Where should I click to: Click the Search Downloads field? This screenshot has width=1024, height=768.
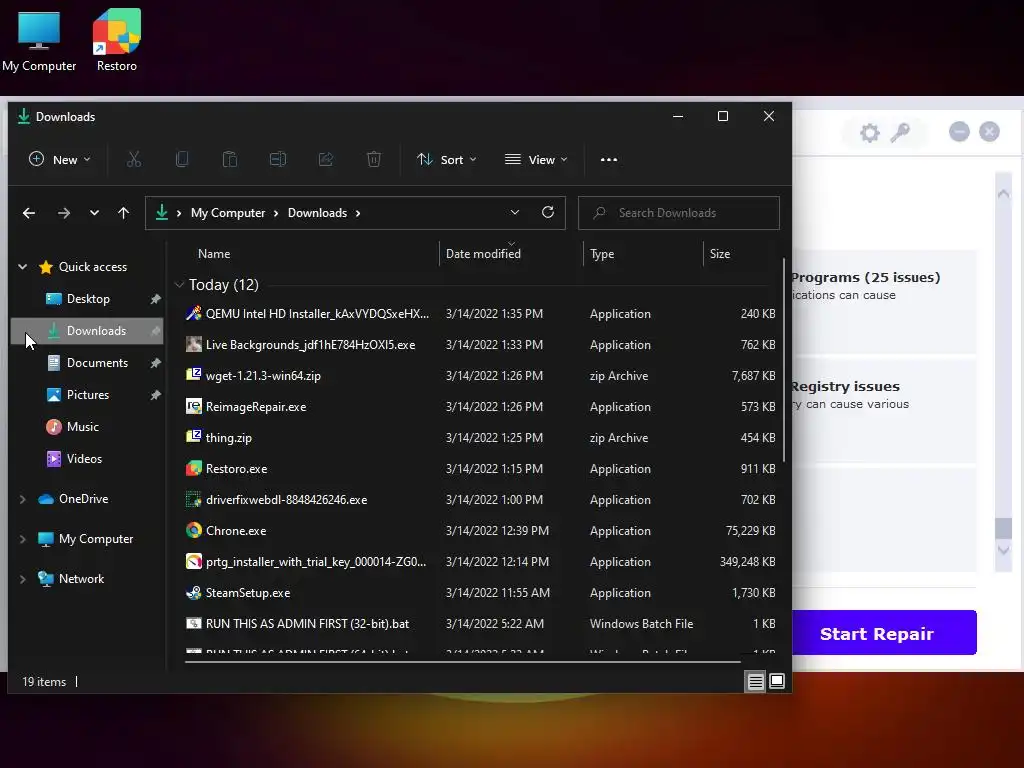[x=679, y=213]
